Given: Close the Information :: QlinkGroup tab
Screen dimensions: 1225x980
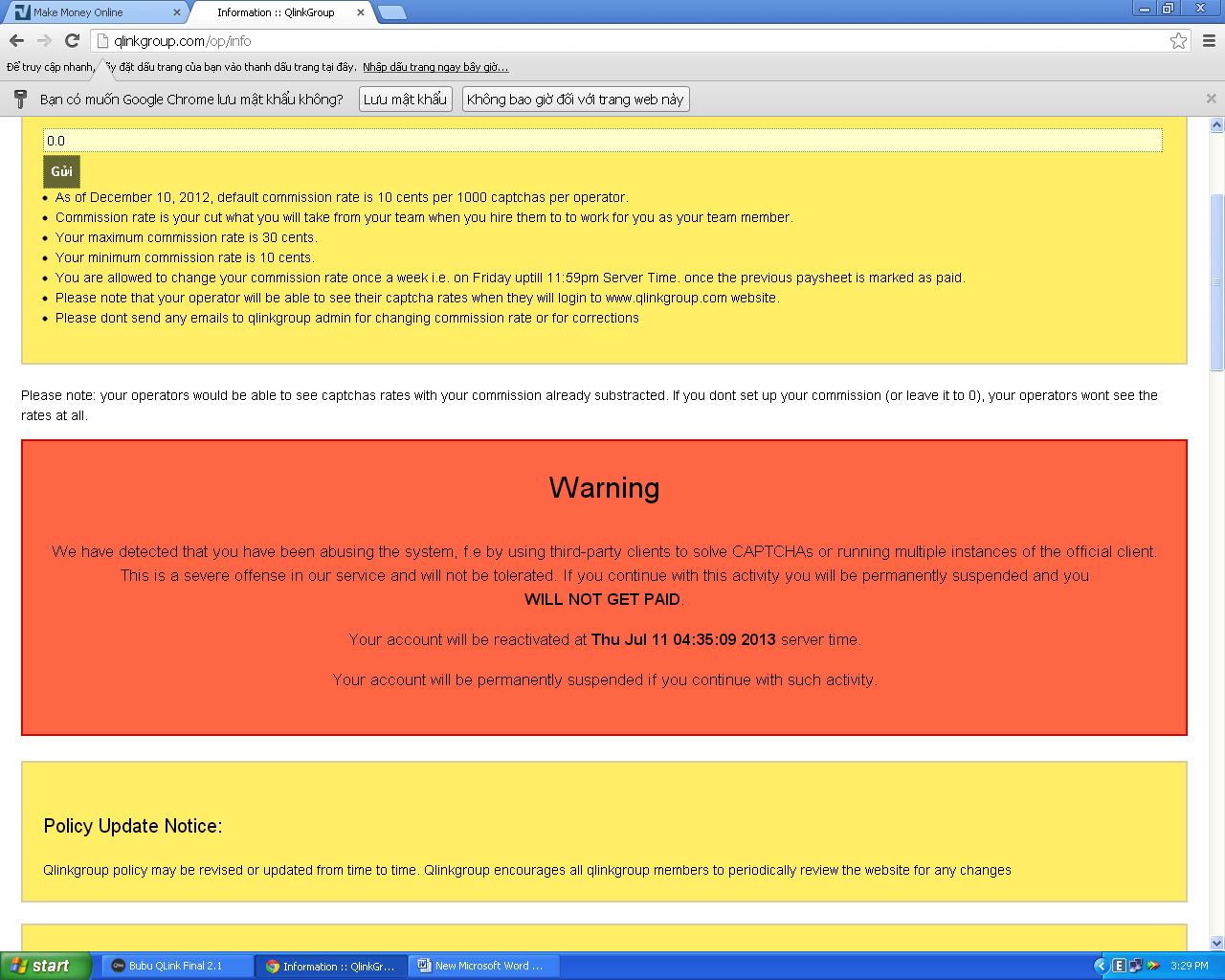Looking at the screenshot, I should click(360, 12).
